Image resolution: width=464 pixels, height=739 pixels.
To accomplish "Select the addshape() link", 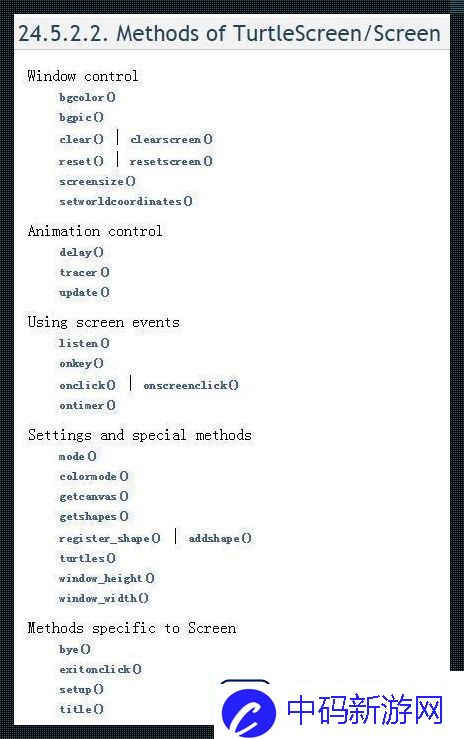I will (x=220, y=538).
